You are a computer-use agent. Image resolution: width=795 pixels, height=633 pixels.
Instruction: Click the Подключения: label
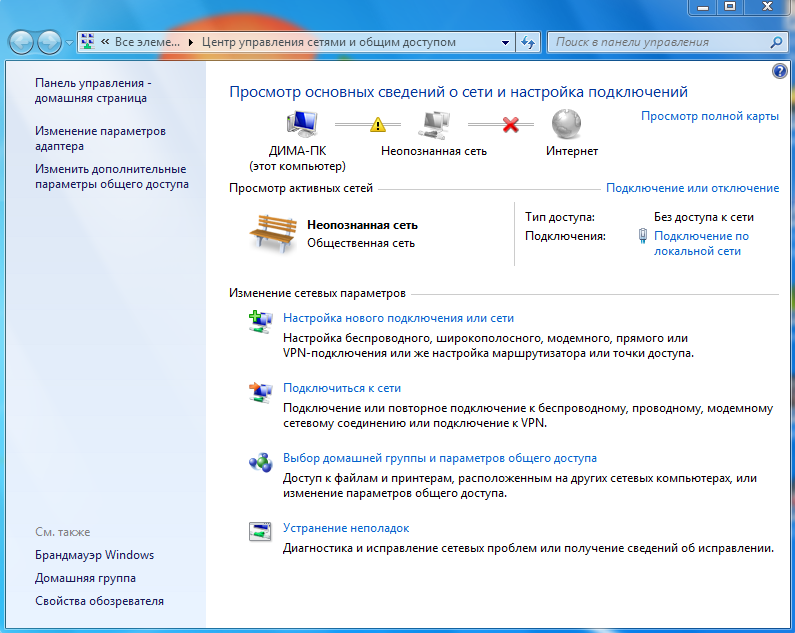point(565,236)
